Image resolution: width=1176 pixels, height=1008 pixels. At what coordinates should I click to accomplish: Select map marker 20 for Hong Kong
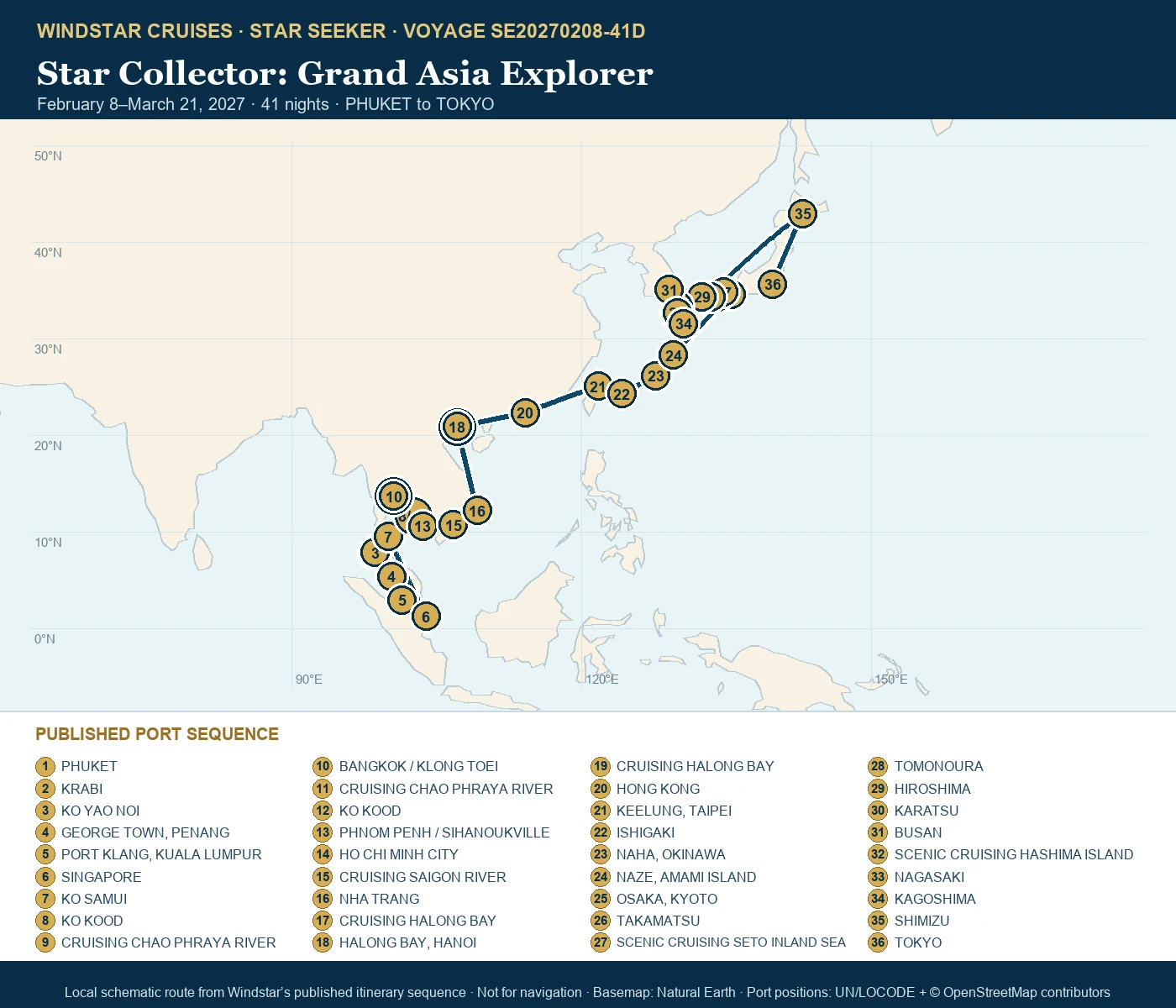(525, 412)
